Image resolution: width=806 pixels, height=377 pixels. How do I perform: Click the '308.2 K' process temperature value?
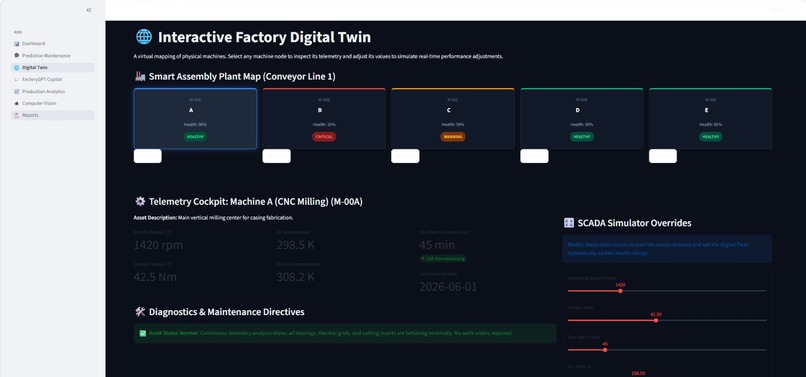point(296,277)
